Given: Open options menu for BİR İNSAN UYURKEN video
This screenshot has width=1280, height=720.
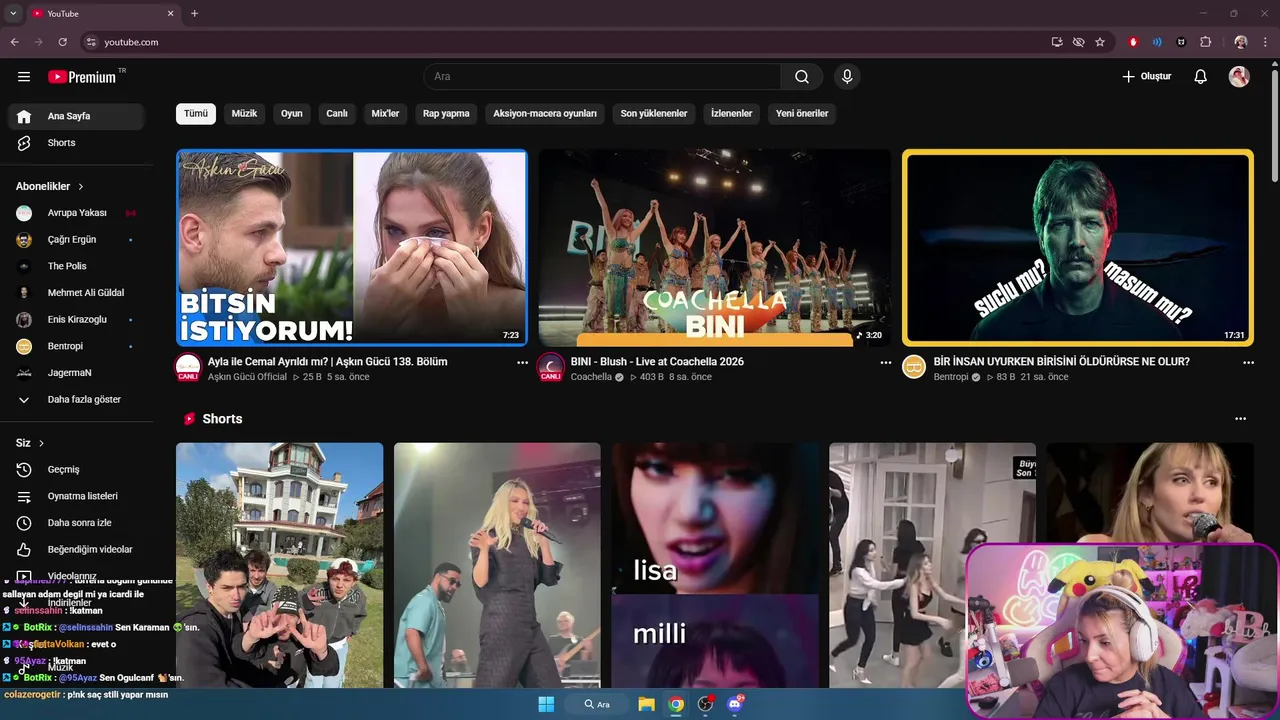Looking at the screenshot, I should coord(1248,363).
